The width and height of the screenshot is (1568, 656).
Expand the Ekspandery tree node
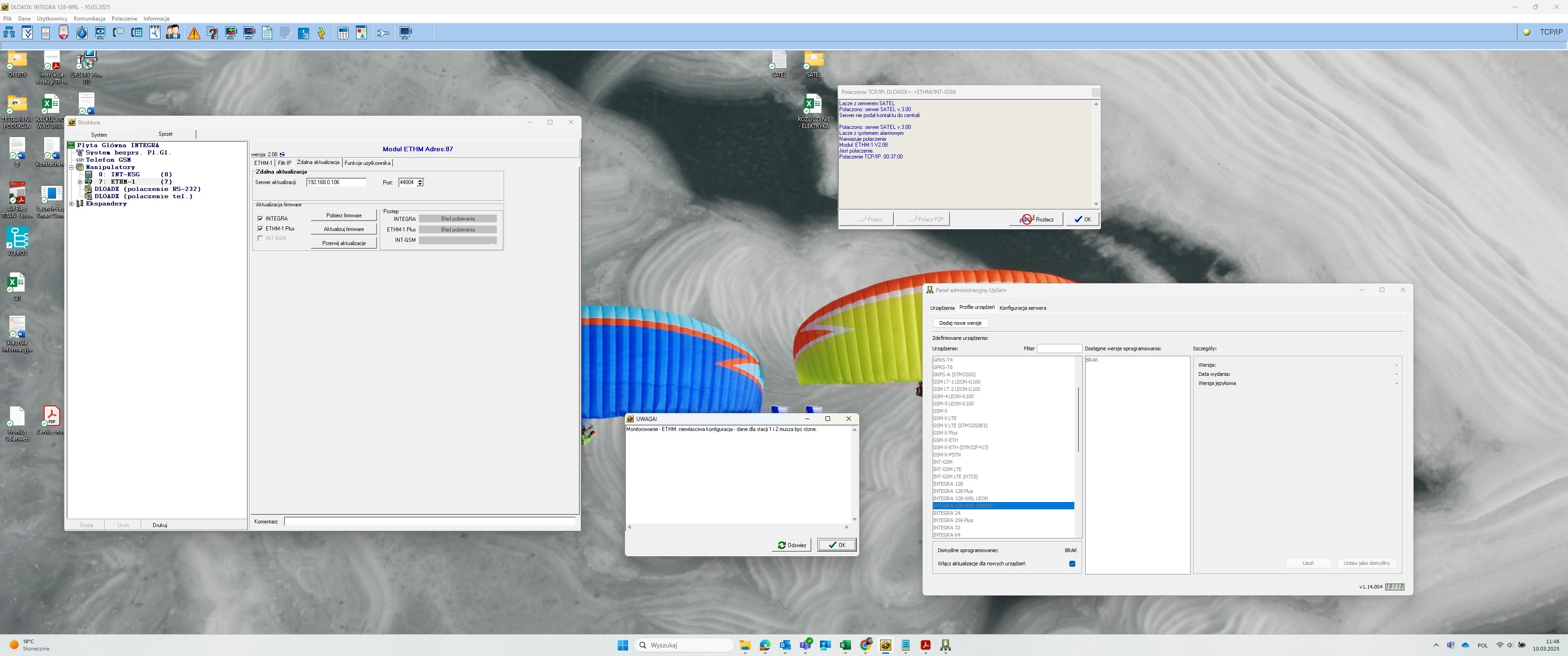(x=71, y=204)
